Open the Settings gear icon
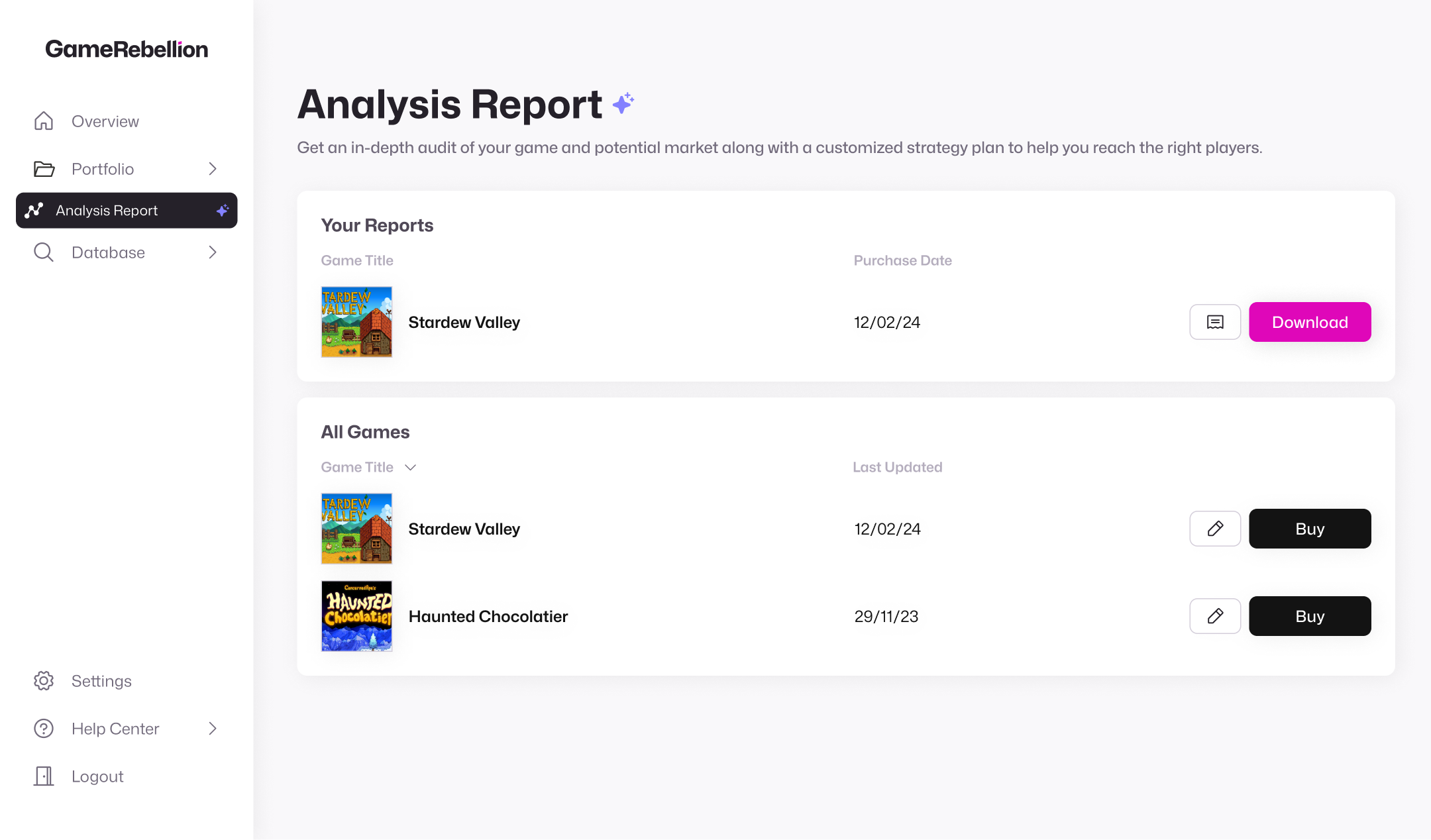 43,680
